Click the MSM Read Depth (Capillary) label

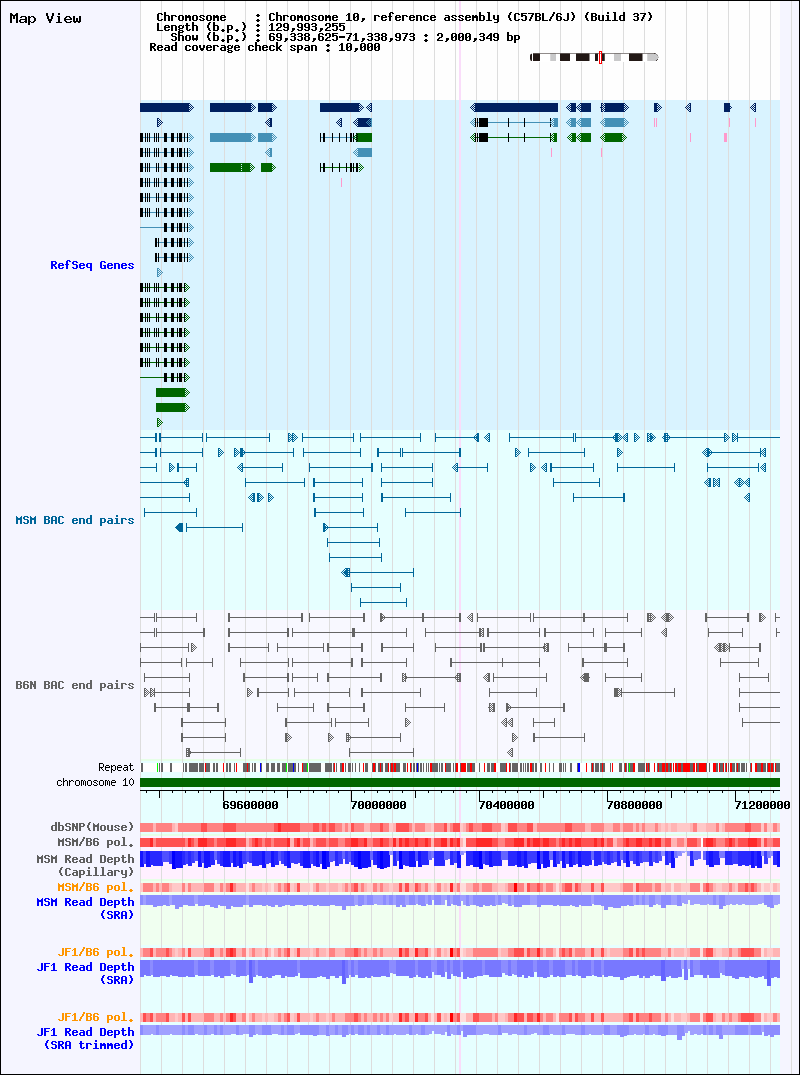point(85,865)
